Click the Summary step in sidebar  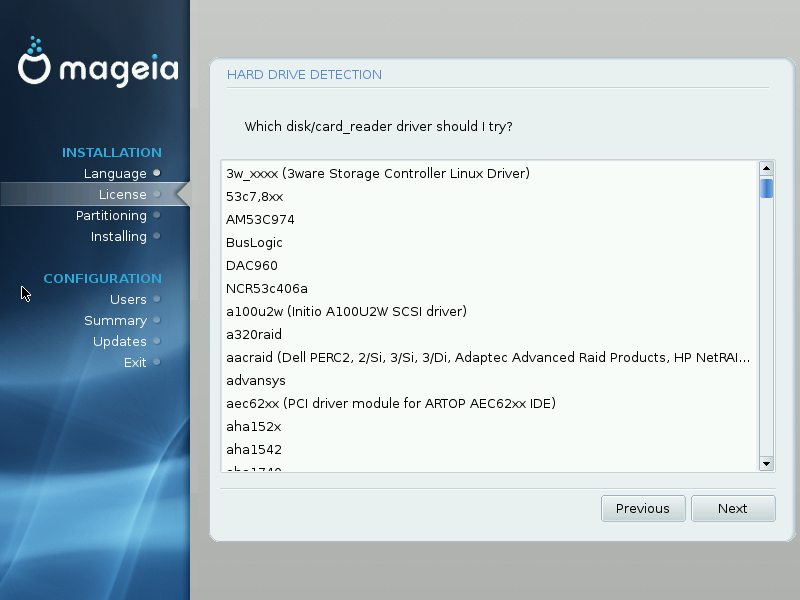click(115, 320)
